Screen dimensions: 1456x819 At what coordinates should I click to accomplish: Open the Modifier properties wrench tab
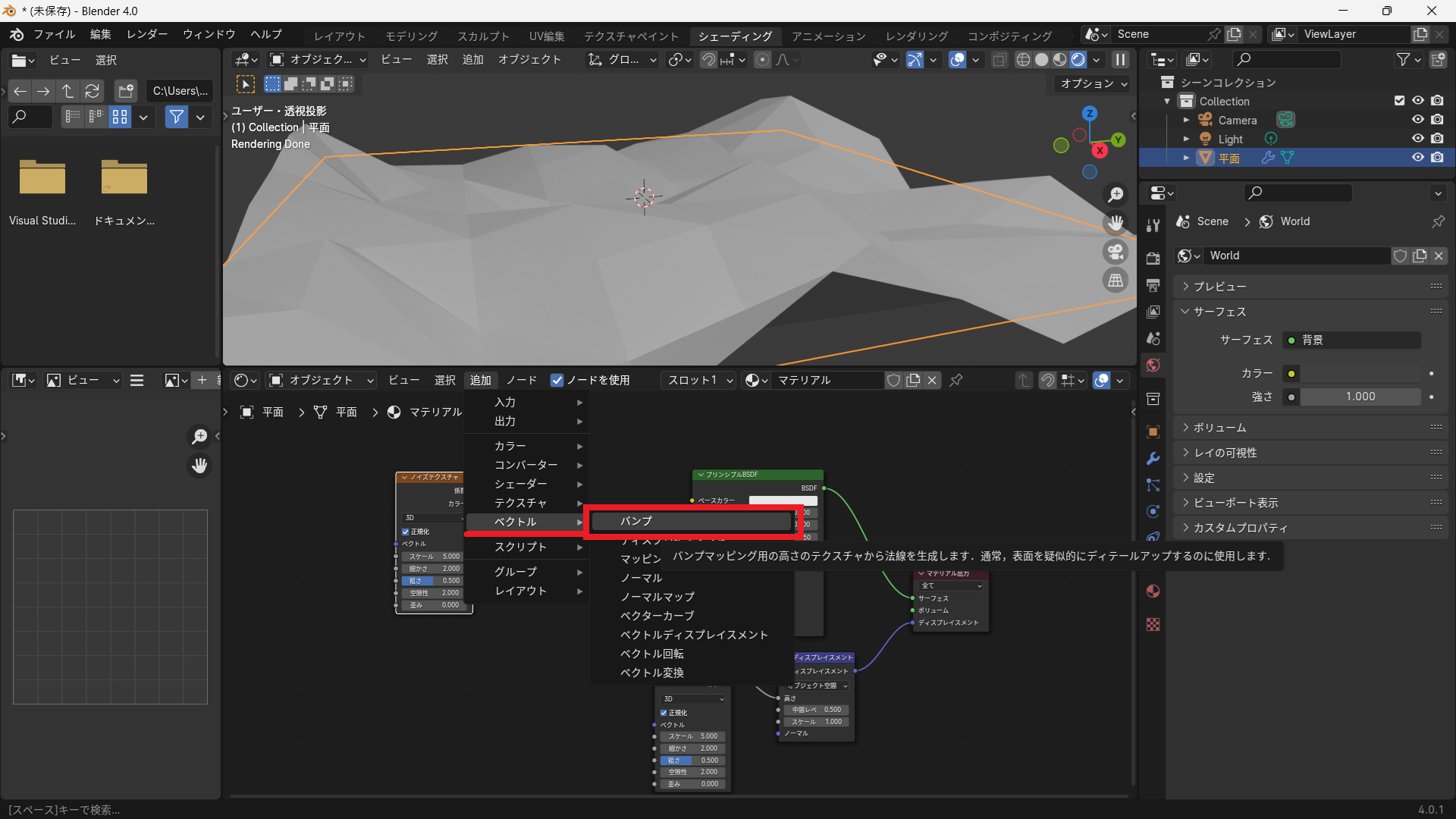pyautogui.click(x=1153, y=458)
